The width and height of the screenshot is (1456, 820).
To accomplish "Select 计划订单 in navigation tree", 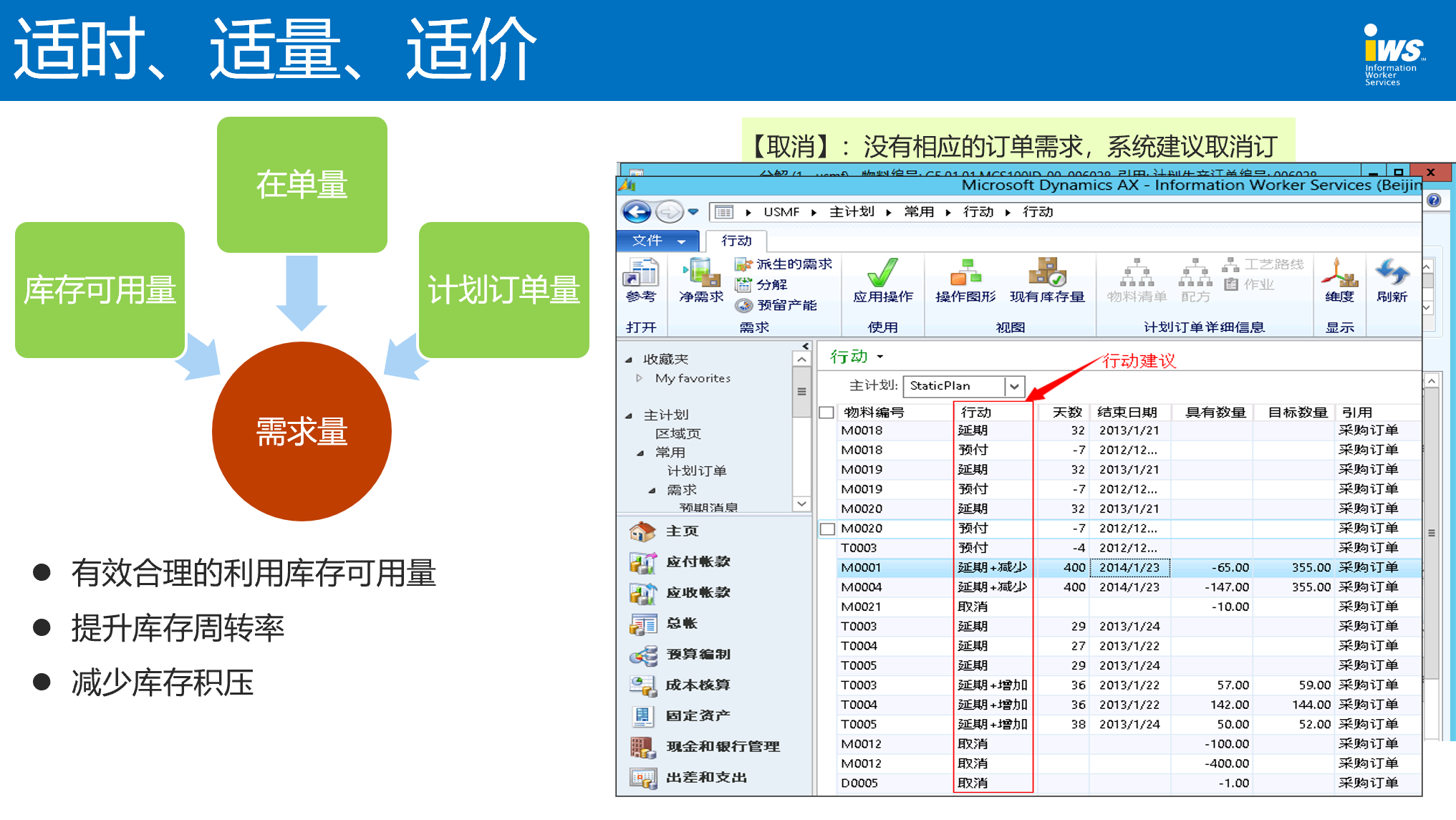I will click(697, 471).
